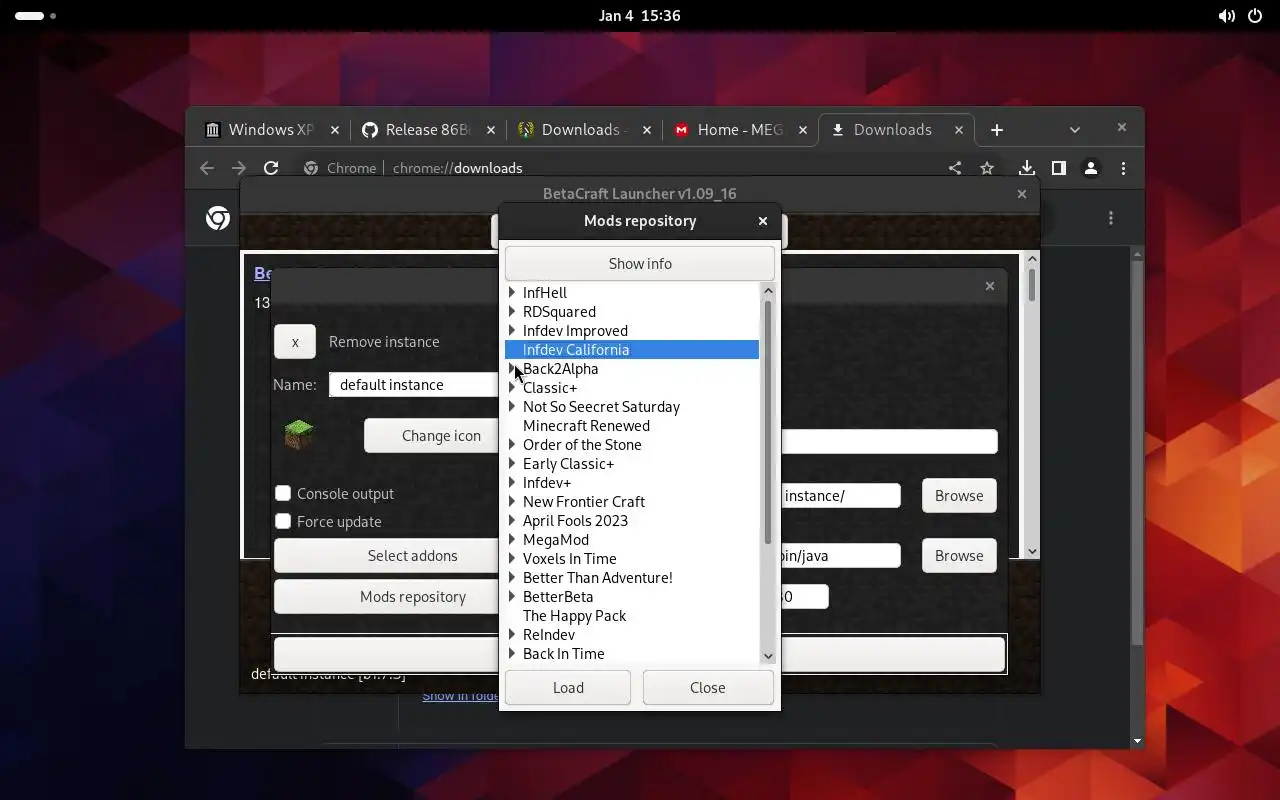1280x800 pixels.
Task: Expand RDSquared mod entry
Action: [512, 312]
